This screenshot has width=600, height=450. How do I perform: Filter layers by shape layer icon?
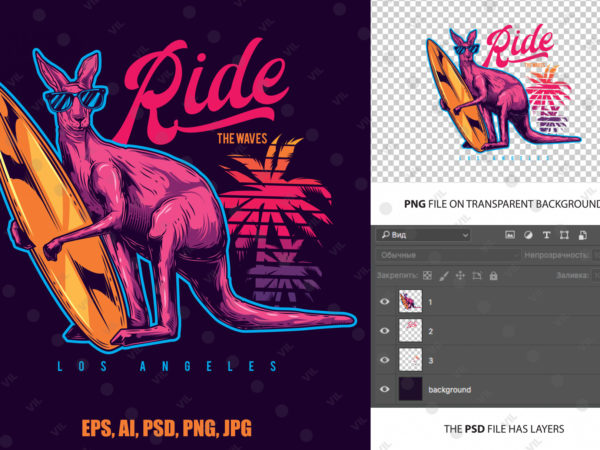coord(564,235)
